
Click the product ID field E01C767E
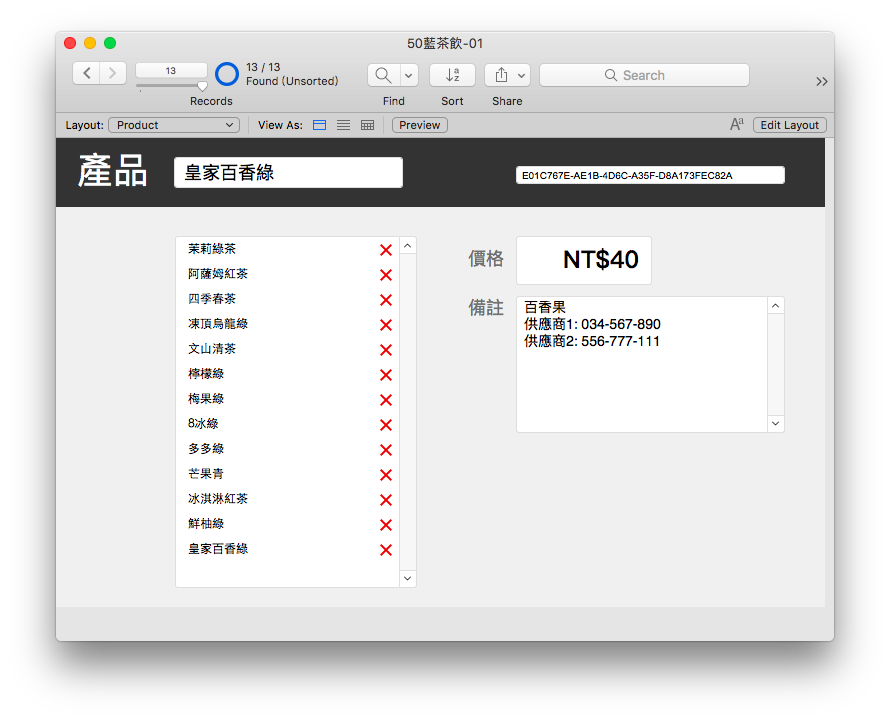[650, 175]
